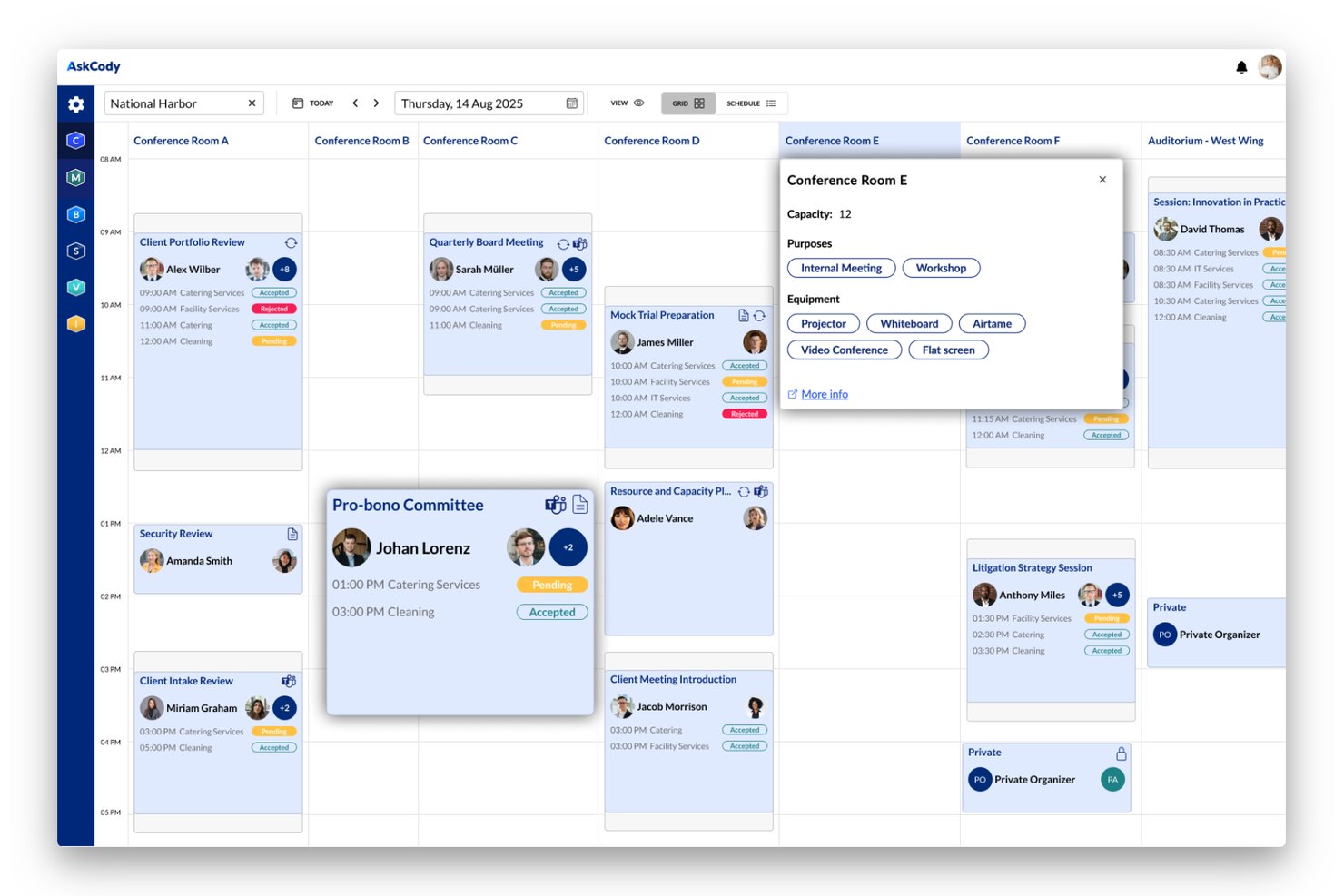The width and height of the screenshot is (1344, 896).
Task: Click the AskCody logo
Action: (94, 66)
